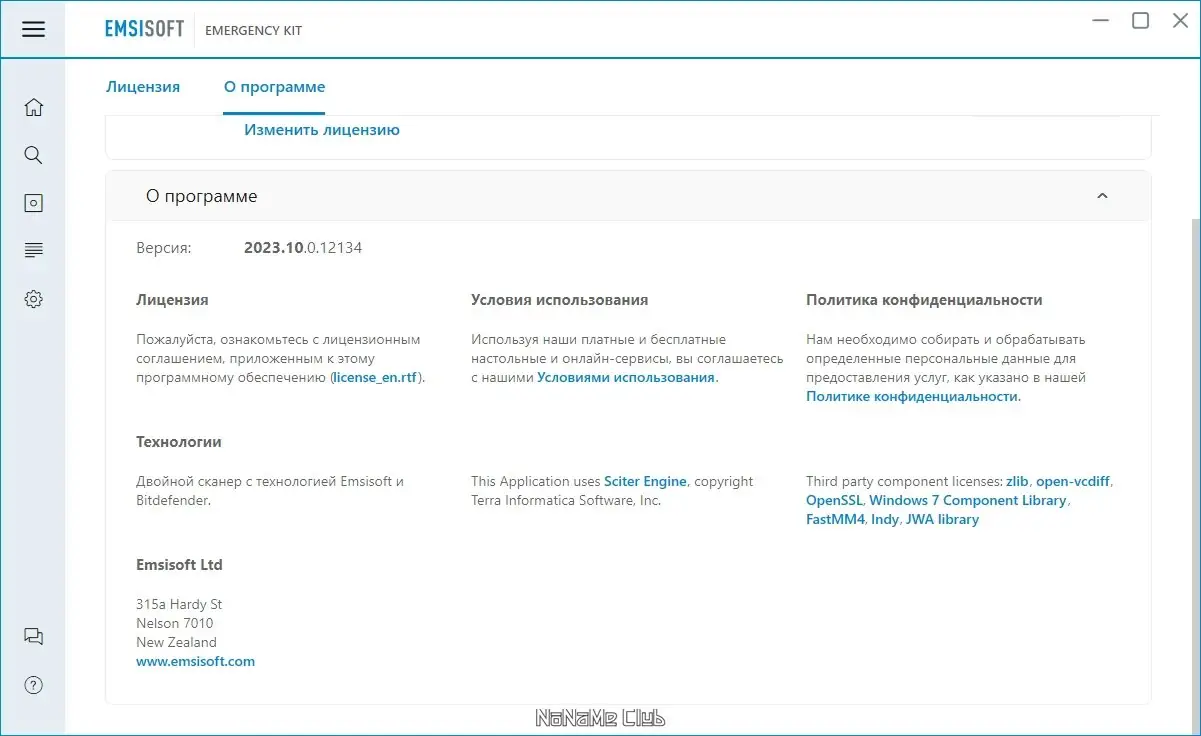1201x736 pixels.
Task: Collapse the О программе section
Action: pos(1102,196)
